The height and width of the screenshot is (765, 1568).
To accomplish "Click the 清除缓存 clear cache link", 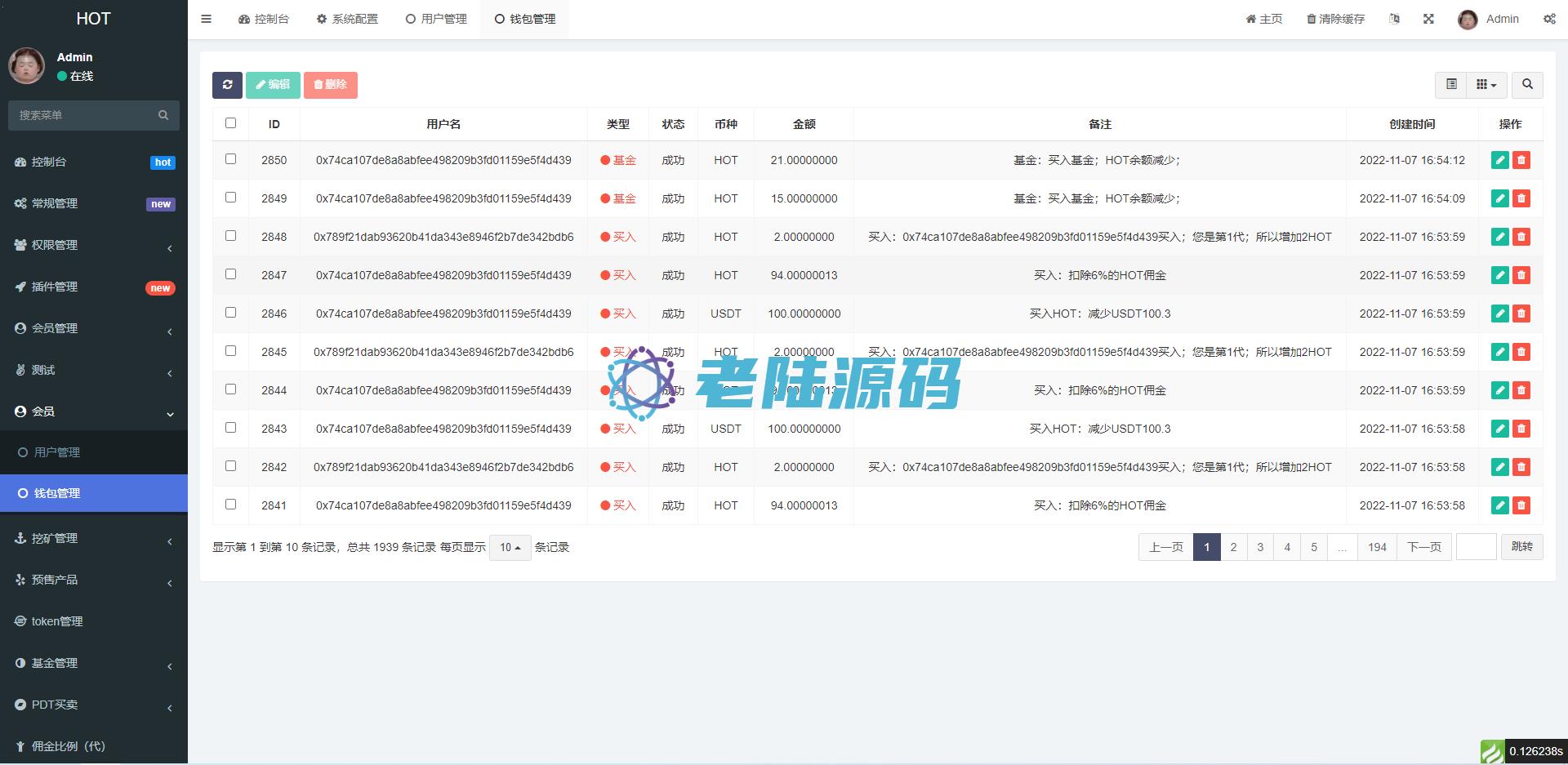I will coord(1335,19).
